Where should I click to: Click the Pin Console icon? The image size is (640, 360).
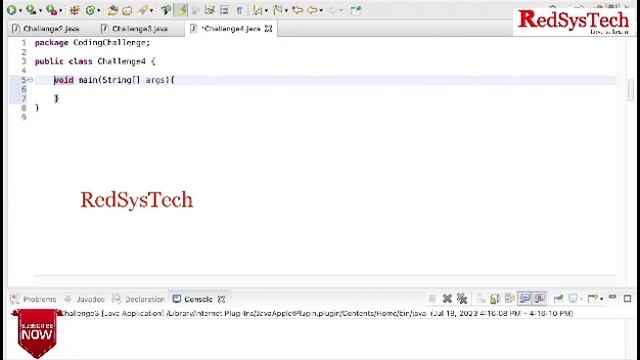click(558, 299)
